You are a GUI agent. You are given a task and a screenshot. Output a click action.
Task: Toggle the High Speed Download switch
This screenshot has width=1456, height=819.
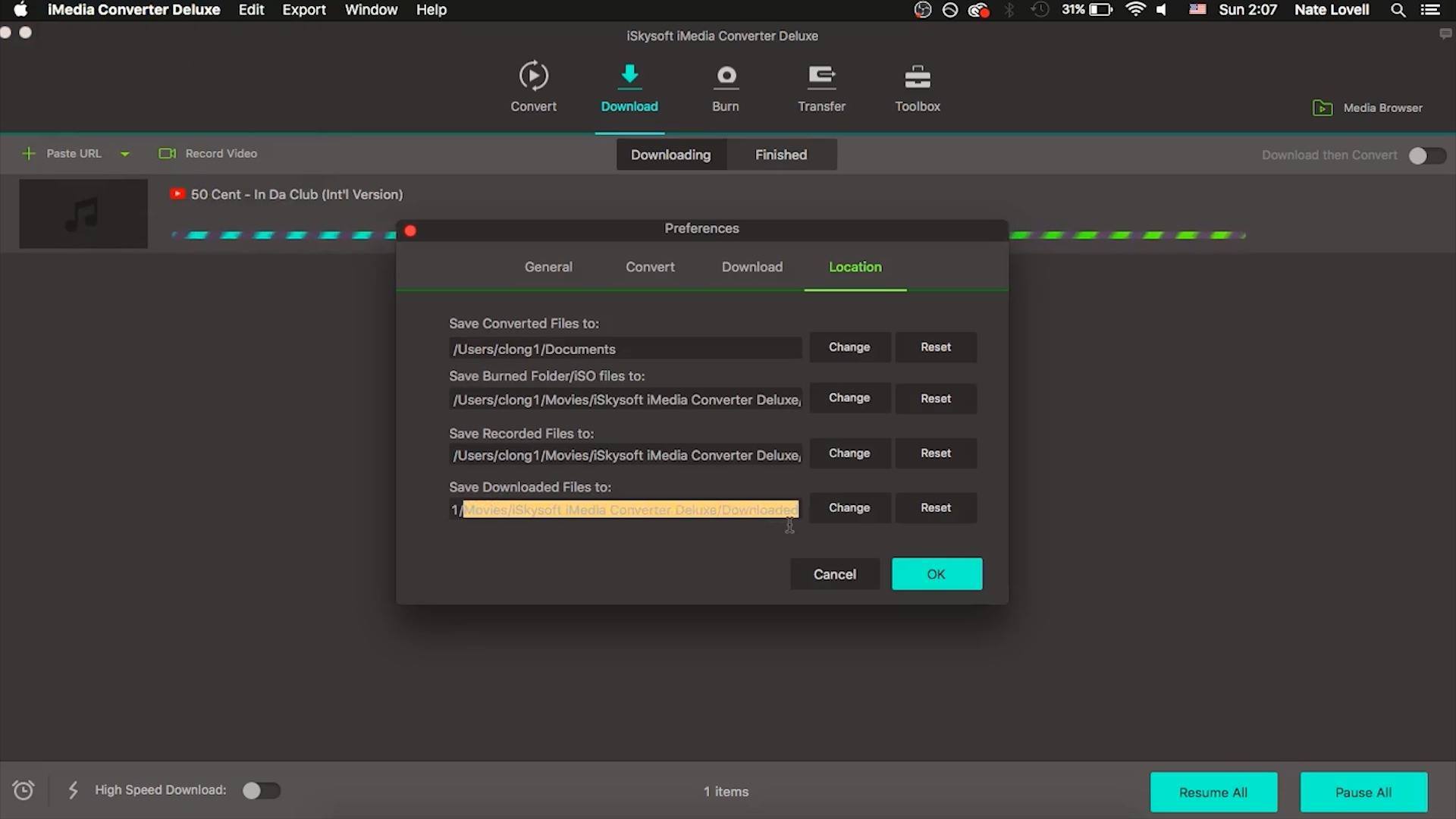262,790
